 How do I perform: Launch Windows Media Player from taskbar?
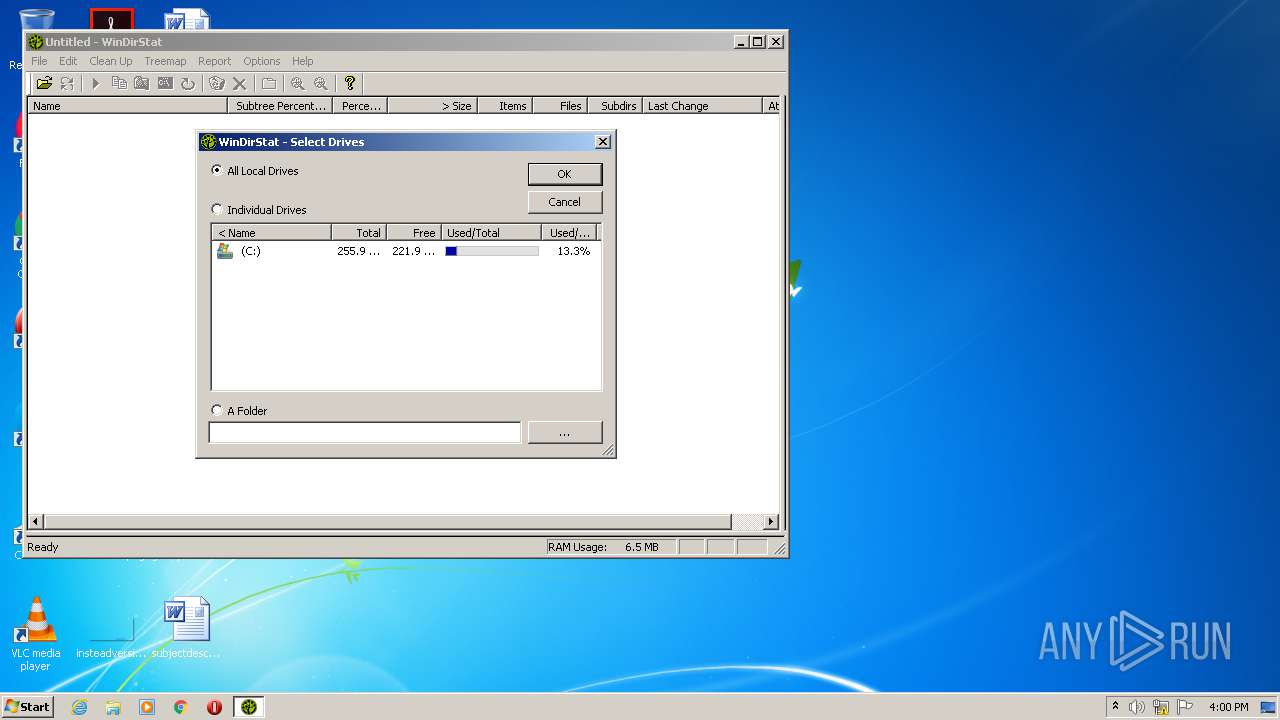(x=147, y=707)
